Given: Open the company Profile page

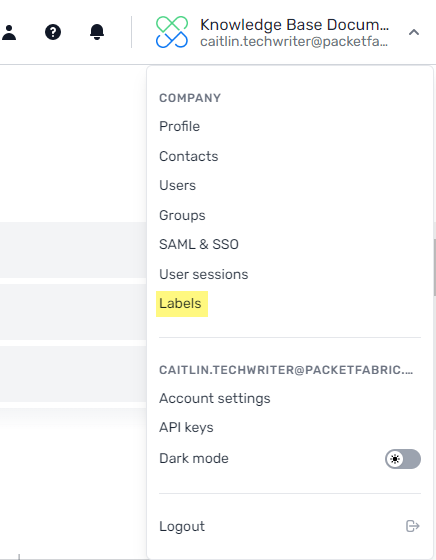Looking at the screenshot, I should (x=180, y=126).
